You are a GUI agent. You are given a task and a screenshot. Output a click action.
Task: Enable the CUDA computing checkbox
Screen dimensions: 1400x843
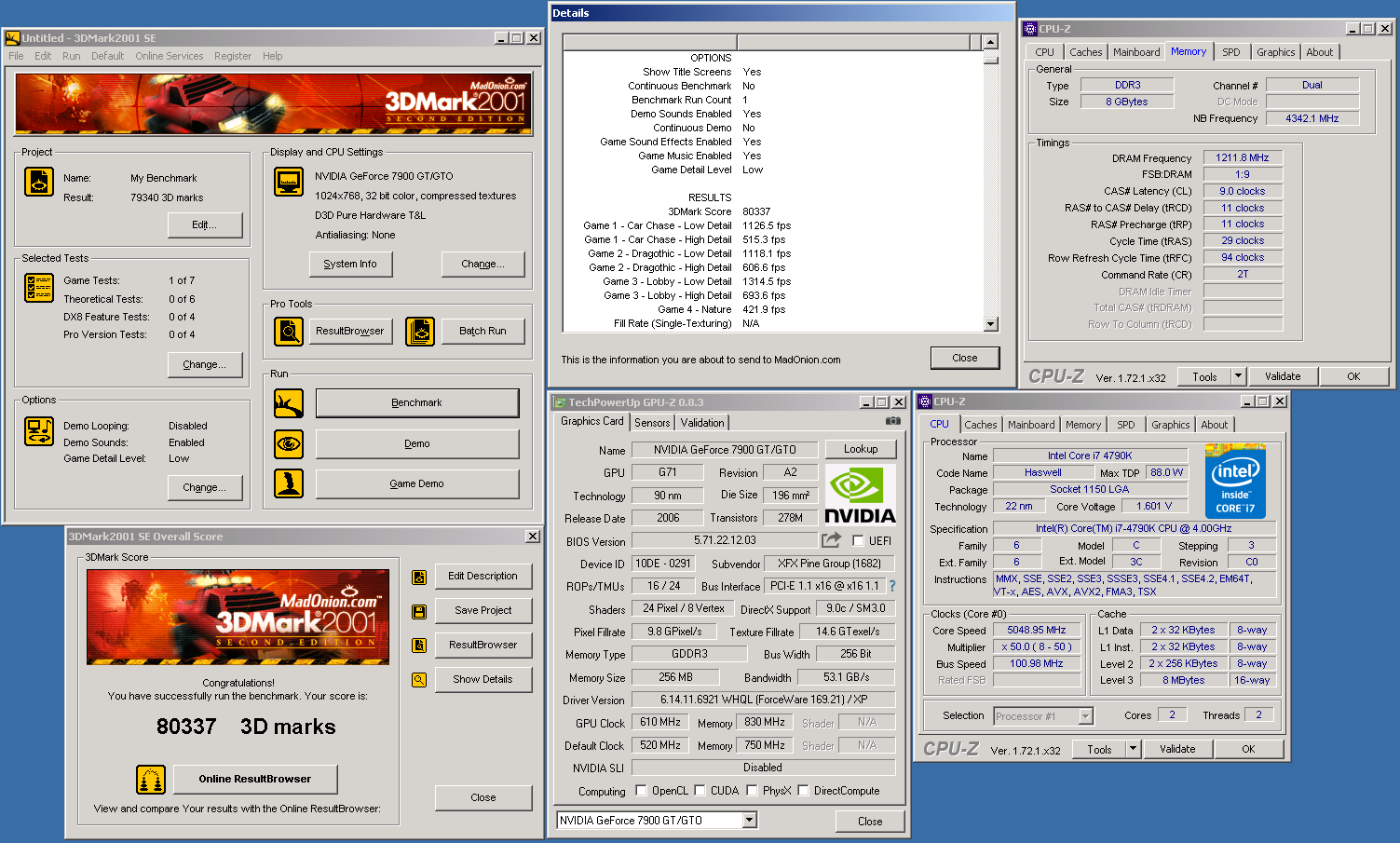(700, 791)
